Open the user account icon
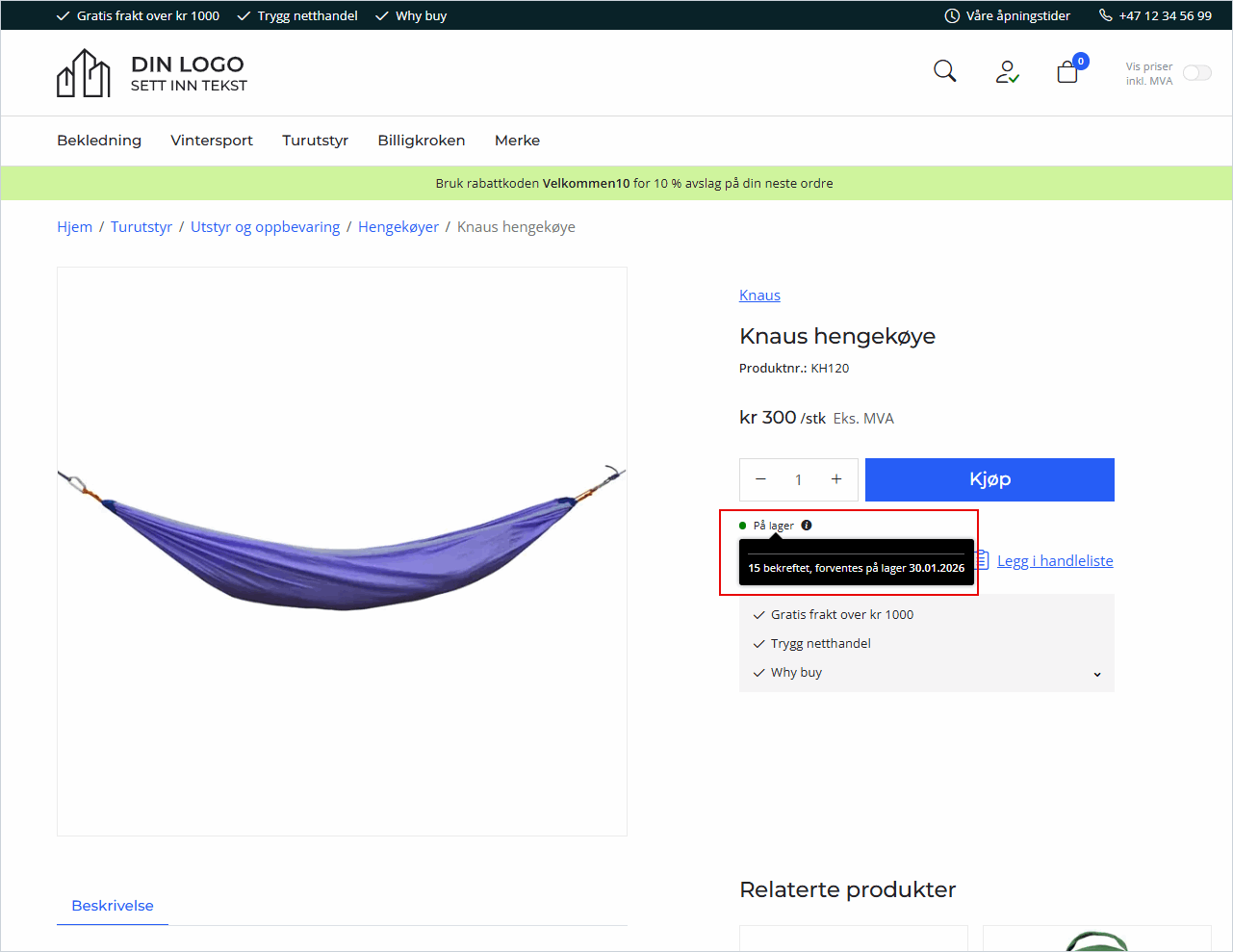This screenshot has height=952, width=1233. [1007, 72]
